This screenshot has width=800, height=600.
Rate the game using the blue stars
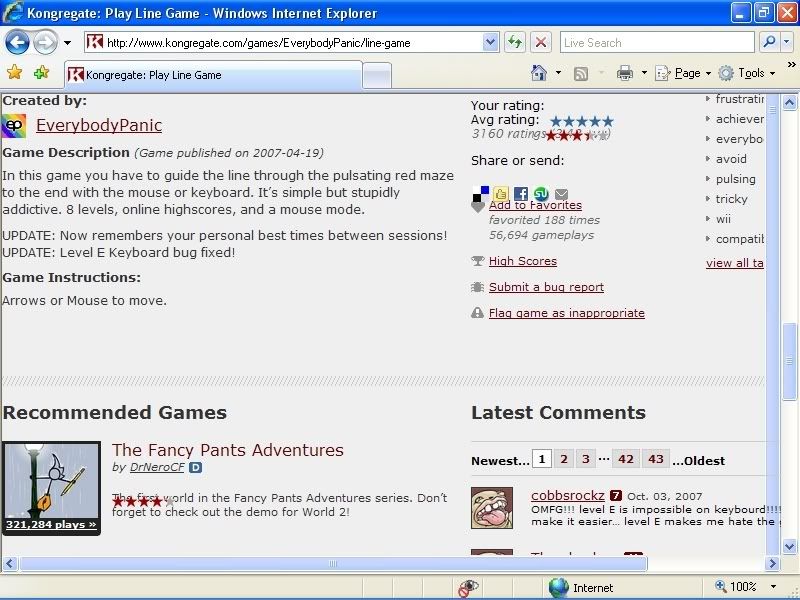[582, 121]
